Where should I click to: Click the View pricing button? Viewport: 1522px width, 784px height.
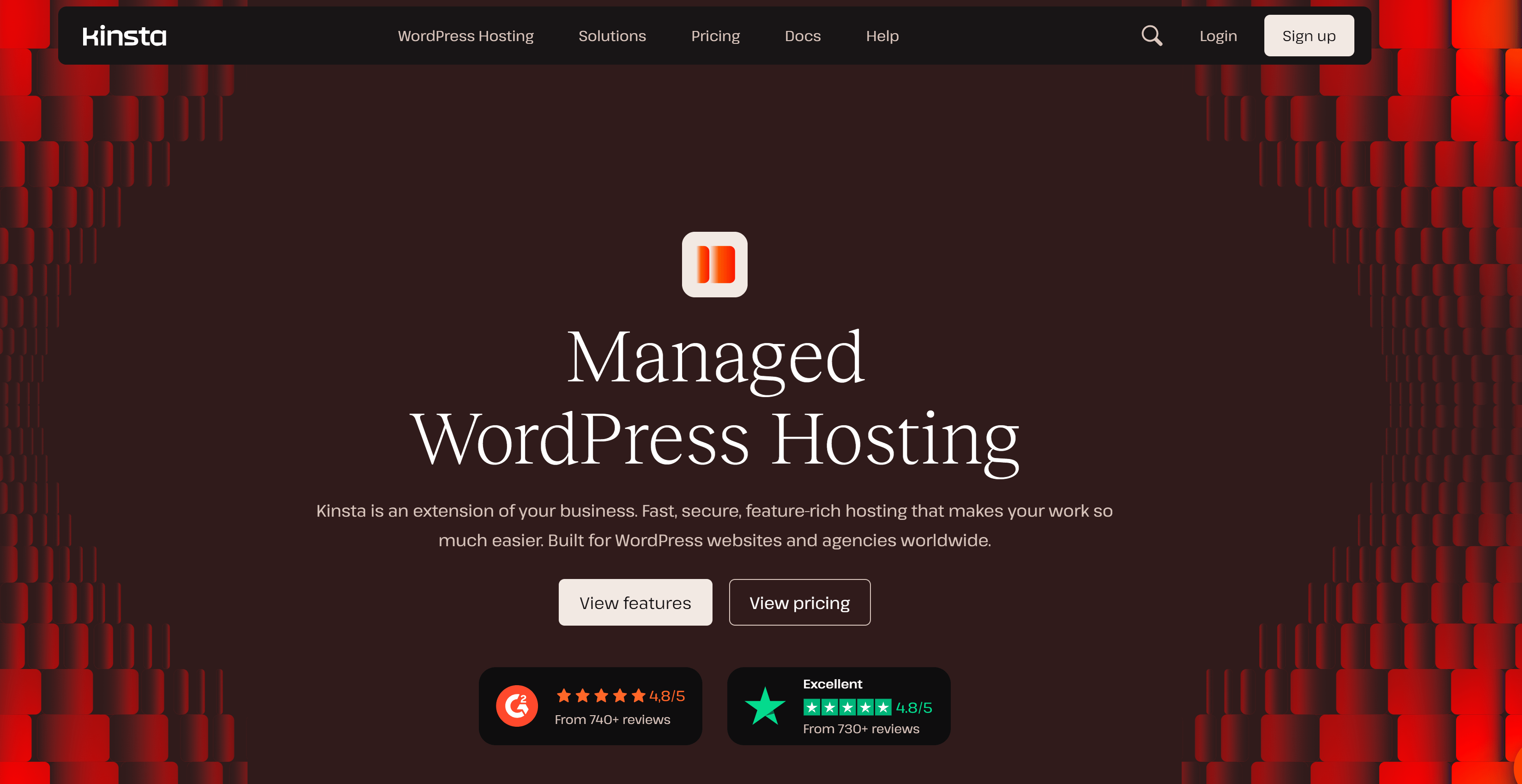point(799,603)
